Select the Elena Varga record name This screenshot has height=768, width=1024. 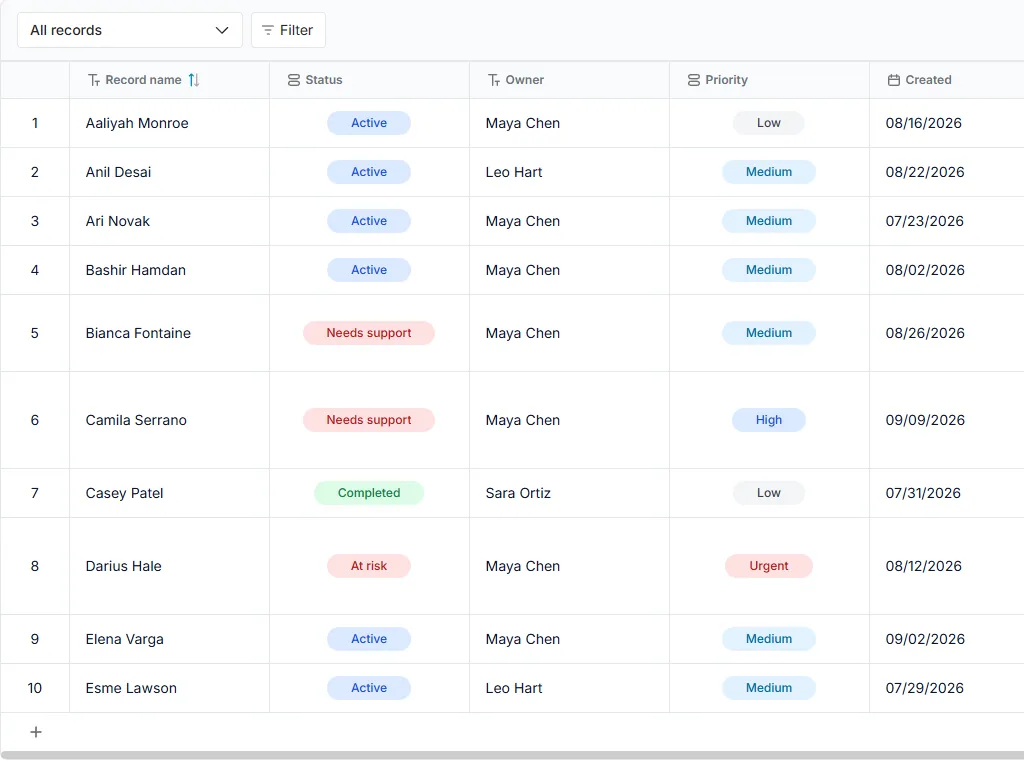(125, 639)
